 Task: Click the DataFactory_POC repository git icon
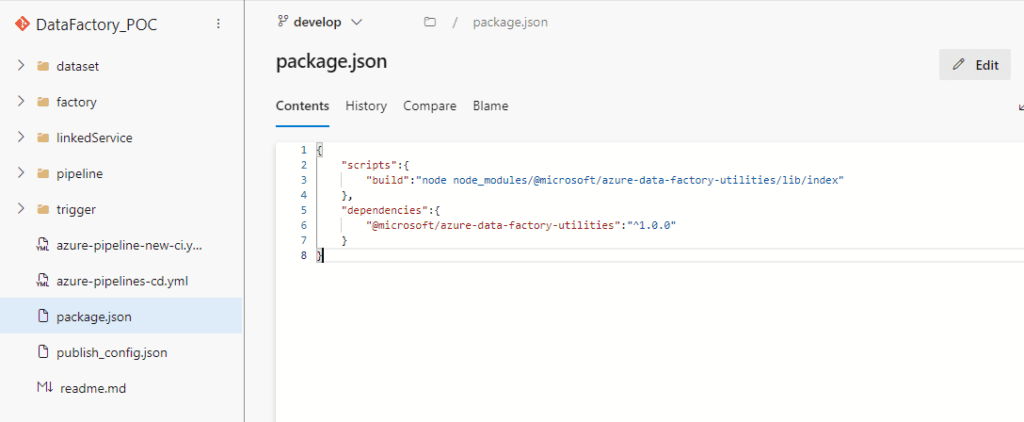click(x=22, y=24)
